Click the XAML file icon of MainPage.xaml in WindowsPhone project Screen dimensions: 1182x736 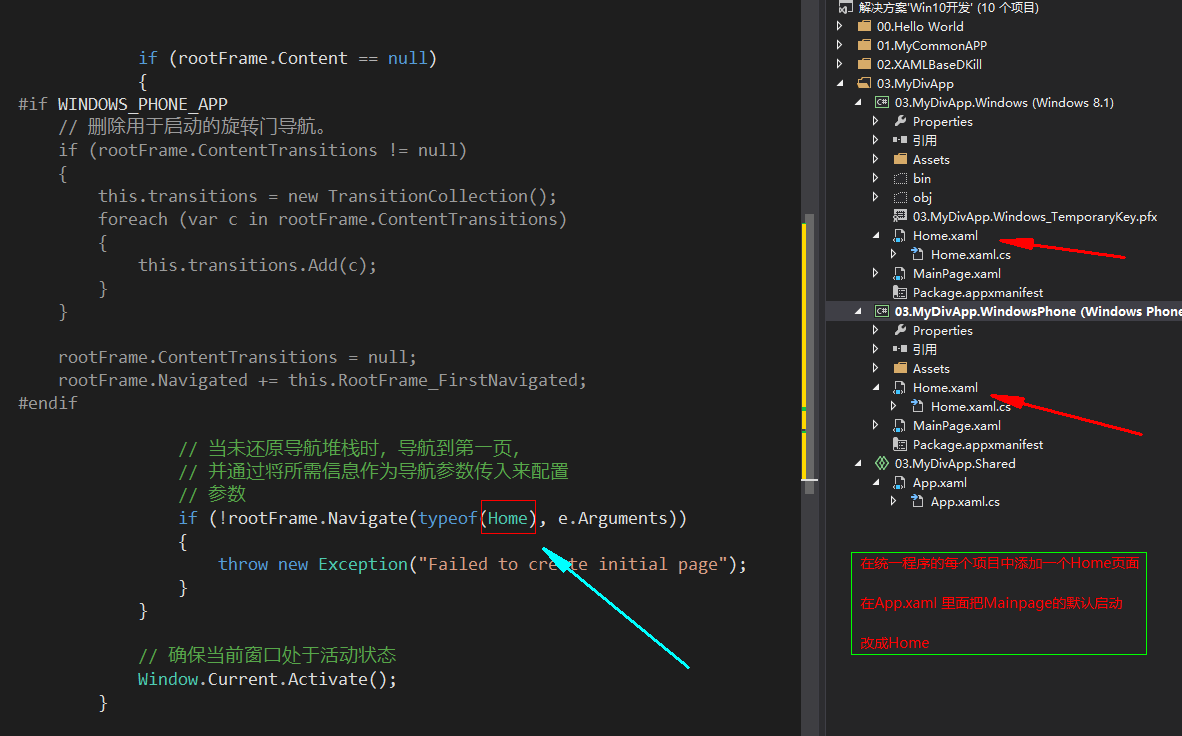coord(900,425)
